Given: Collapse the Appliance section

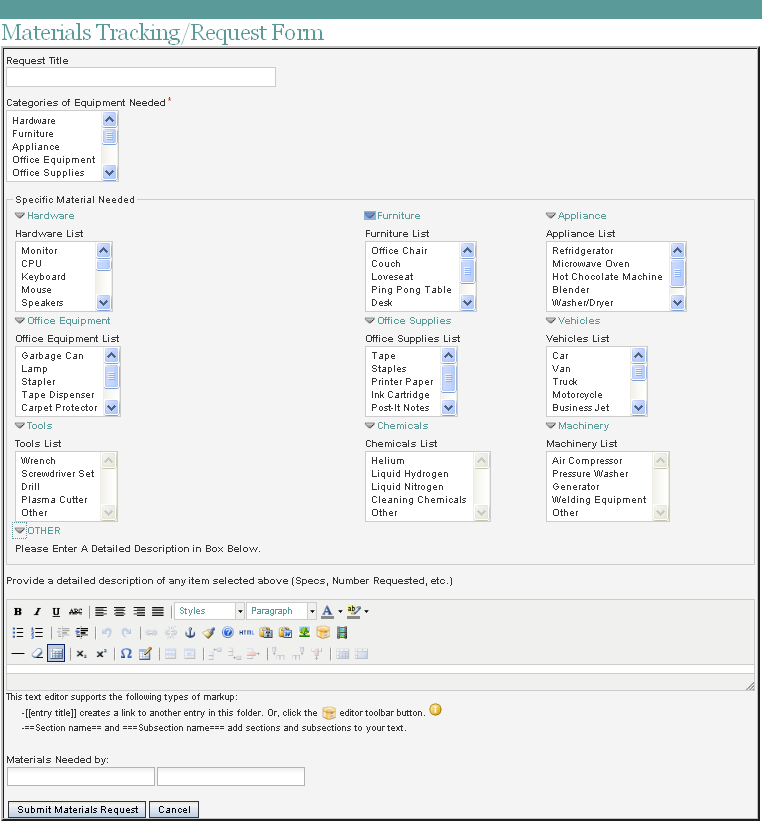Looking at the screenshot, I should [x=551, y=215].
